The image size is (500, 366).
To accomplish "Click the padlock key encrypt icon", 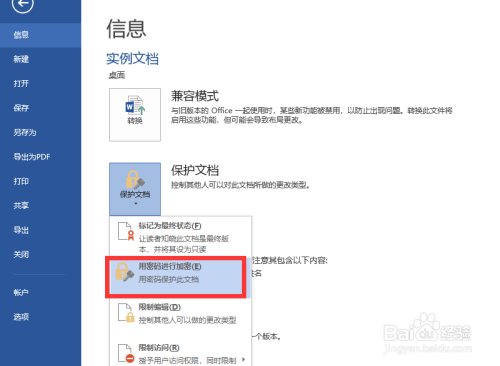I will click(124, 271).
